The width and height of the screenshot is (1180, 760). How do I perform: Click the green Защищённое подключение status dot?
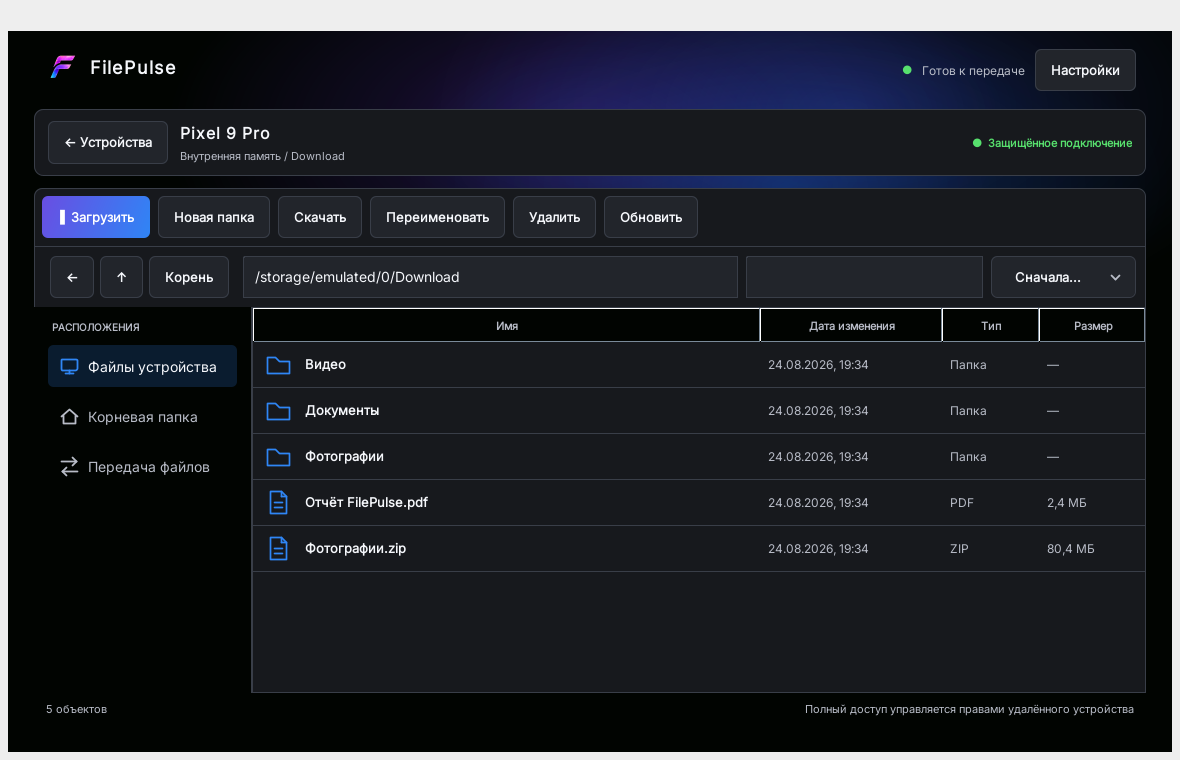click(x=977, y=143)
